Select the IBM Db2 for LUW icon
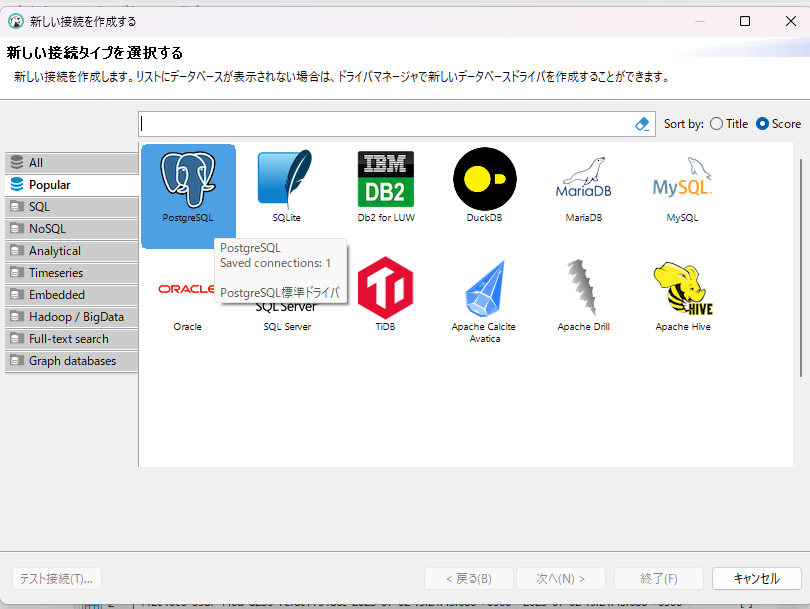Screen dimensions: 810x609 pyautogui.click(x=386, y=179)
